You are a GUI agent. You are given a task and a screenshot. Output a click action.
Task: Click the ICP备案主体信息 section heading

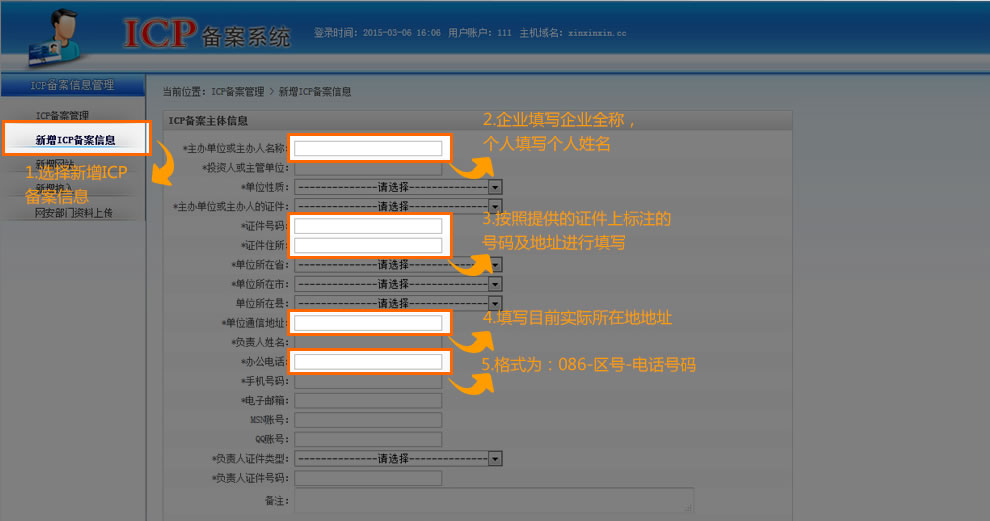208,121
